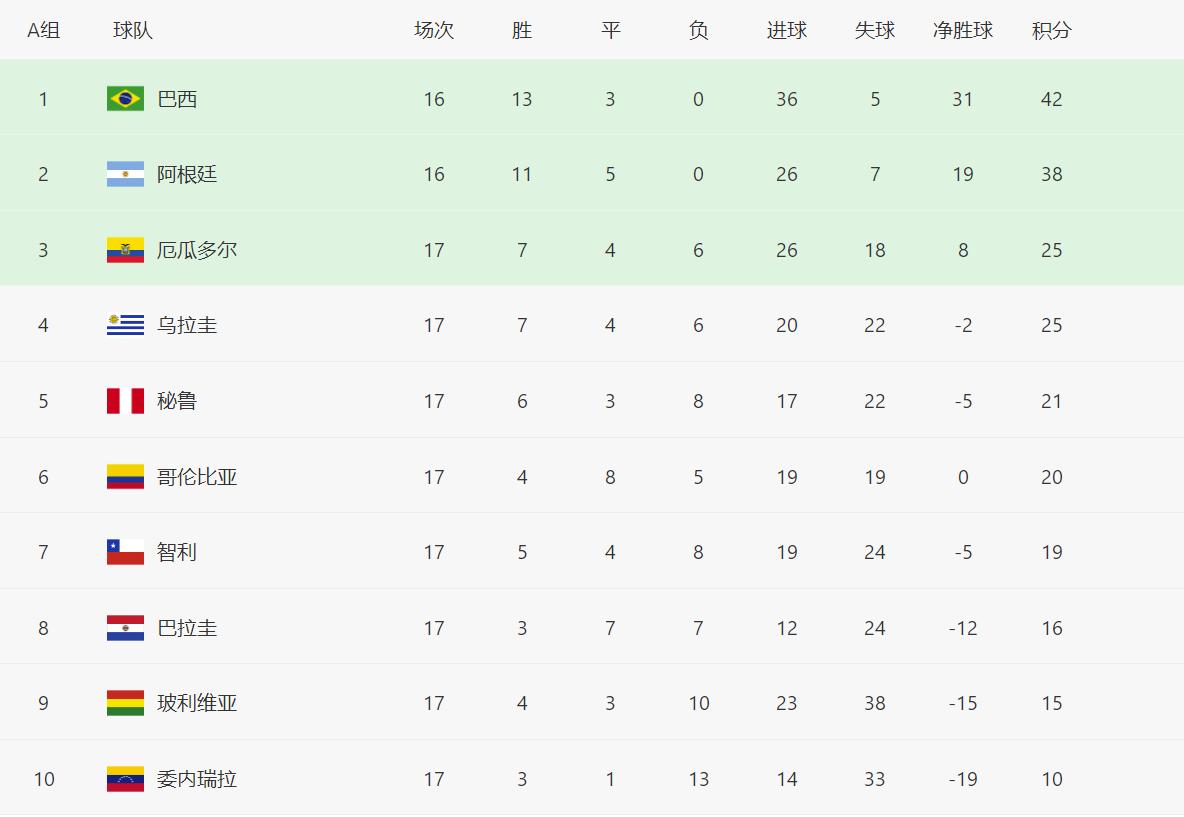Select the 场次 column header
This screenshot has width=1184, height=817.
[x=434, y=30]
